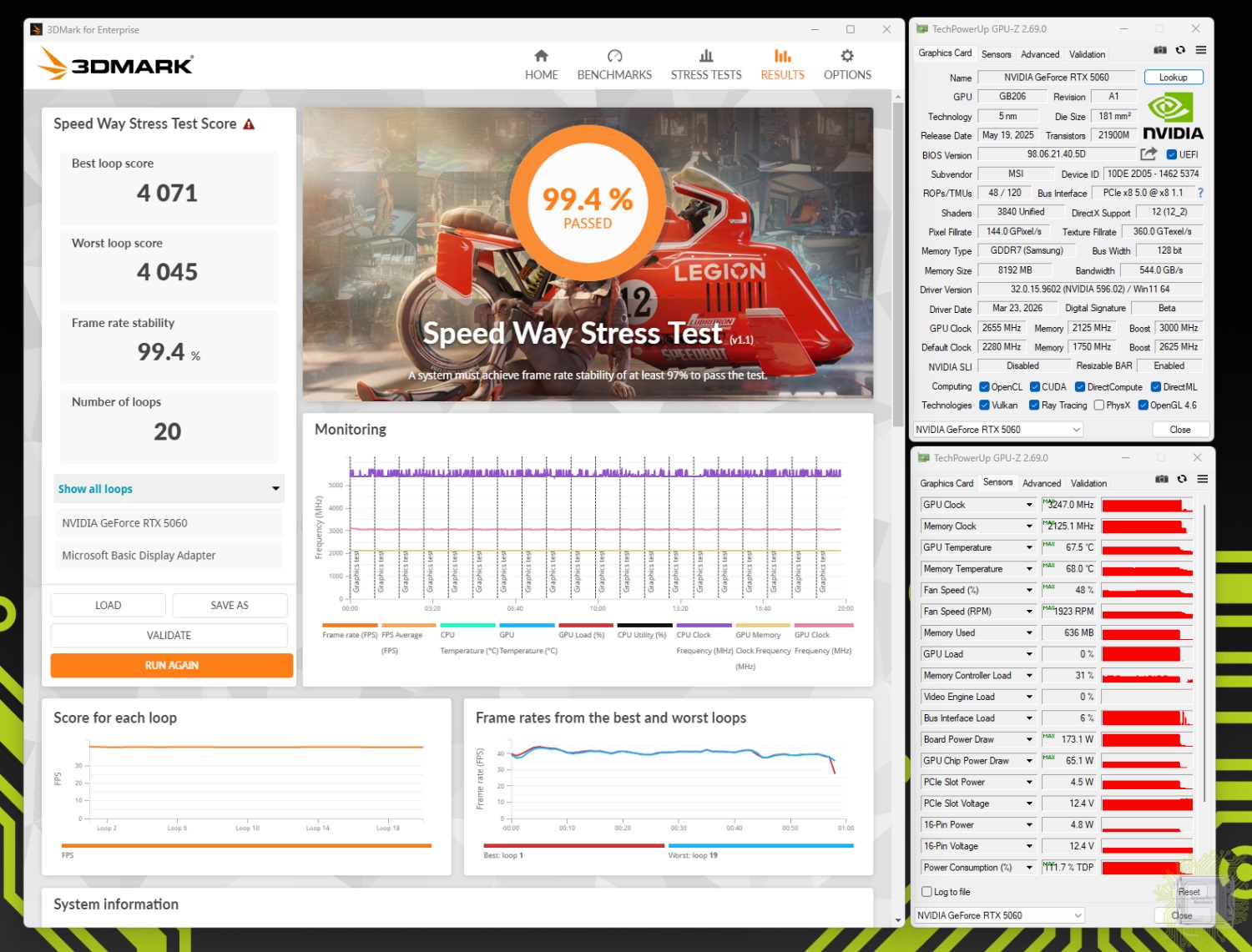Open the GPU selection dropdown in the Graphics Card window
1252x952 pixels.
(x=997, y=430)
